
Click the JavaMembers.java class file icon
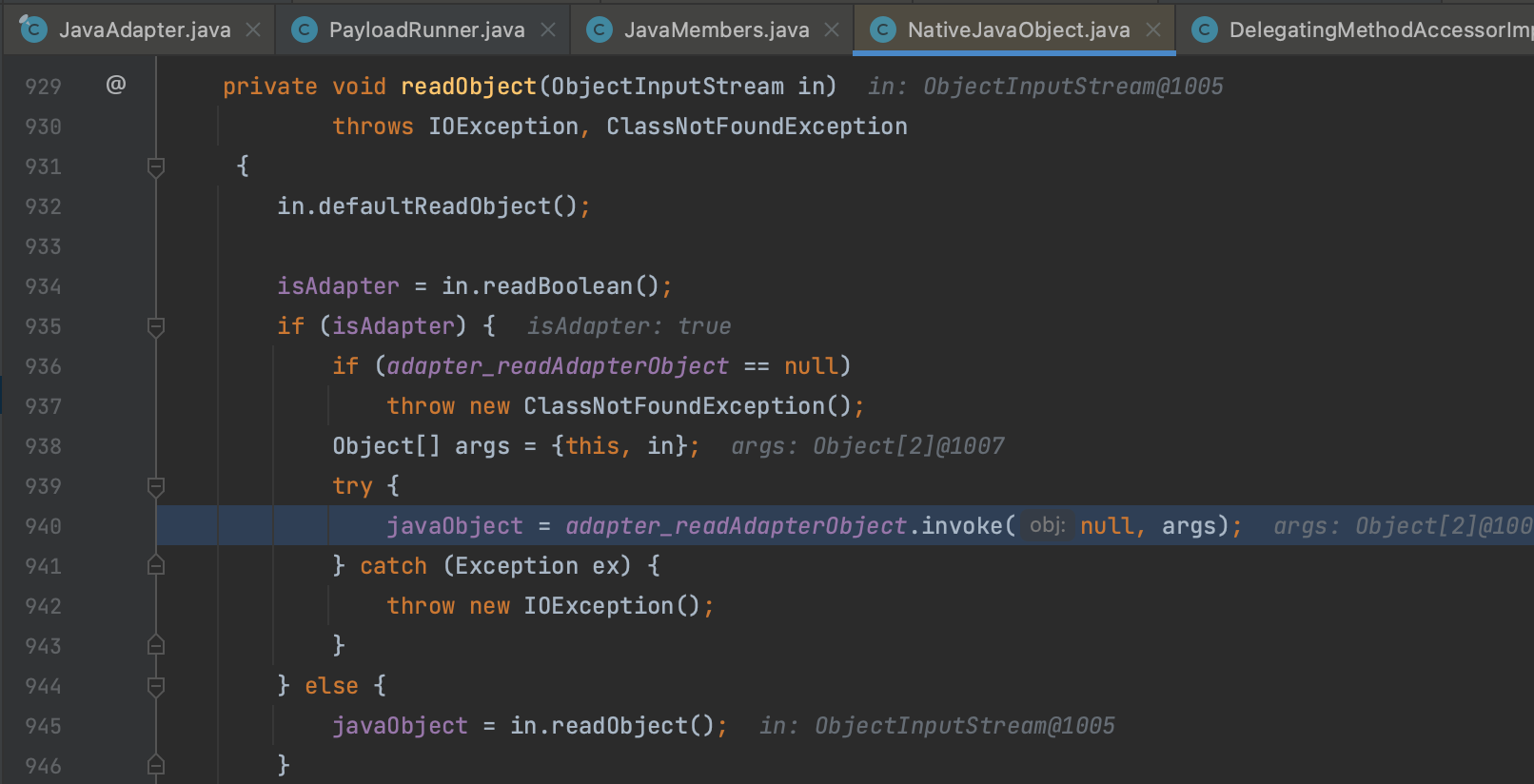(599, 30)
